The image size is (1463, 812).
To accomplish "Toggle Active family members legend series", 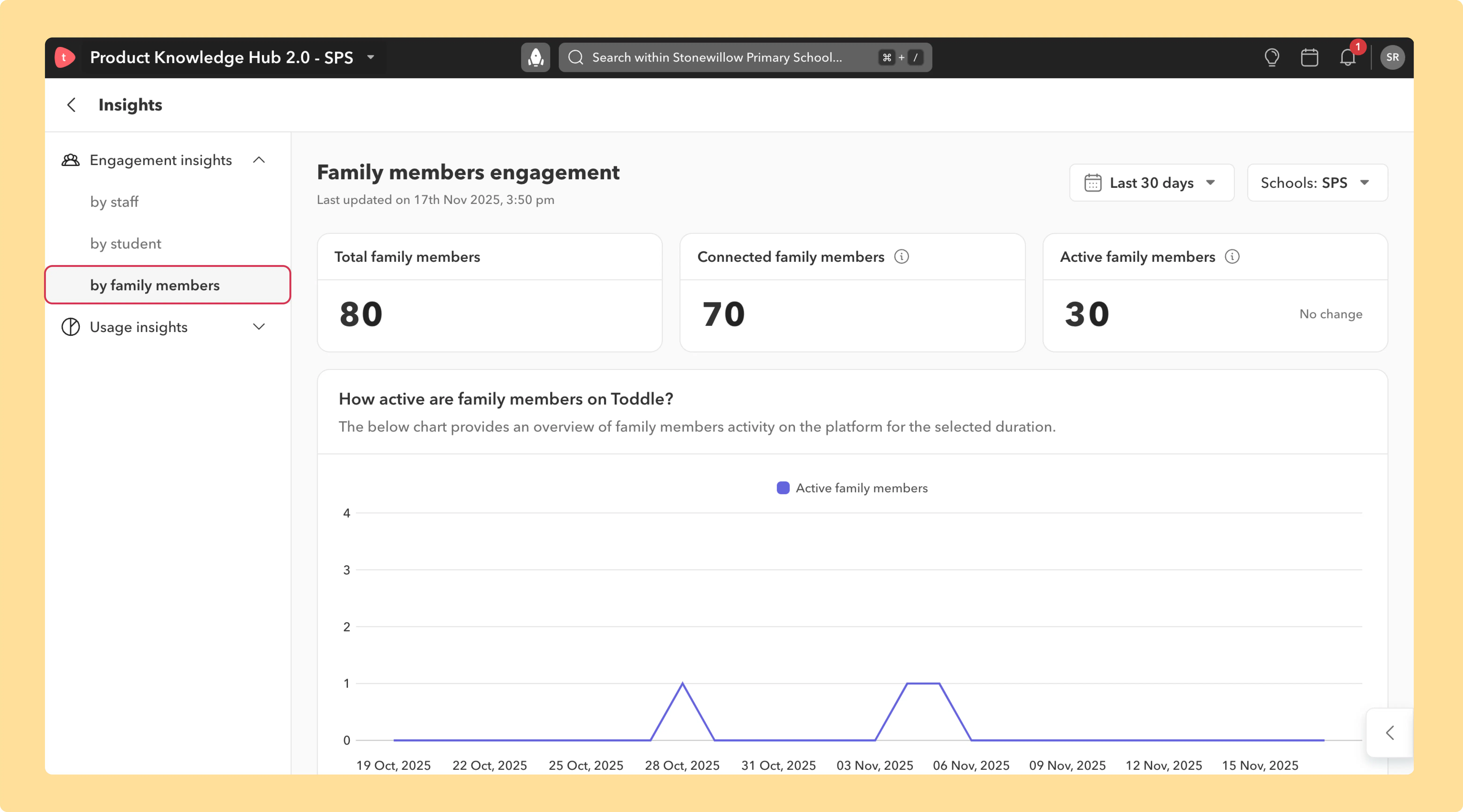I will pyautogui.click(x=852, y=488).
